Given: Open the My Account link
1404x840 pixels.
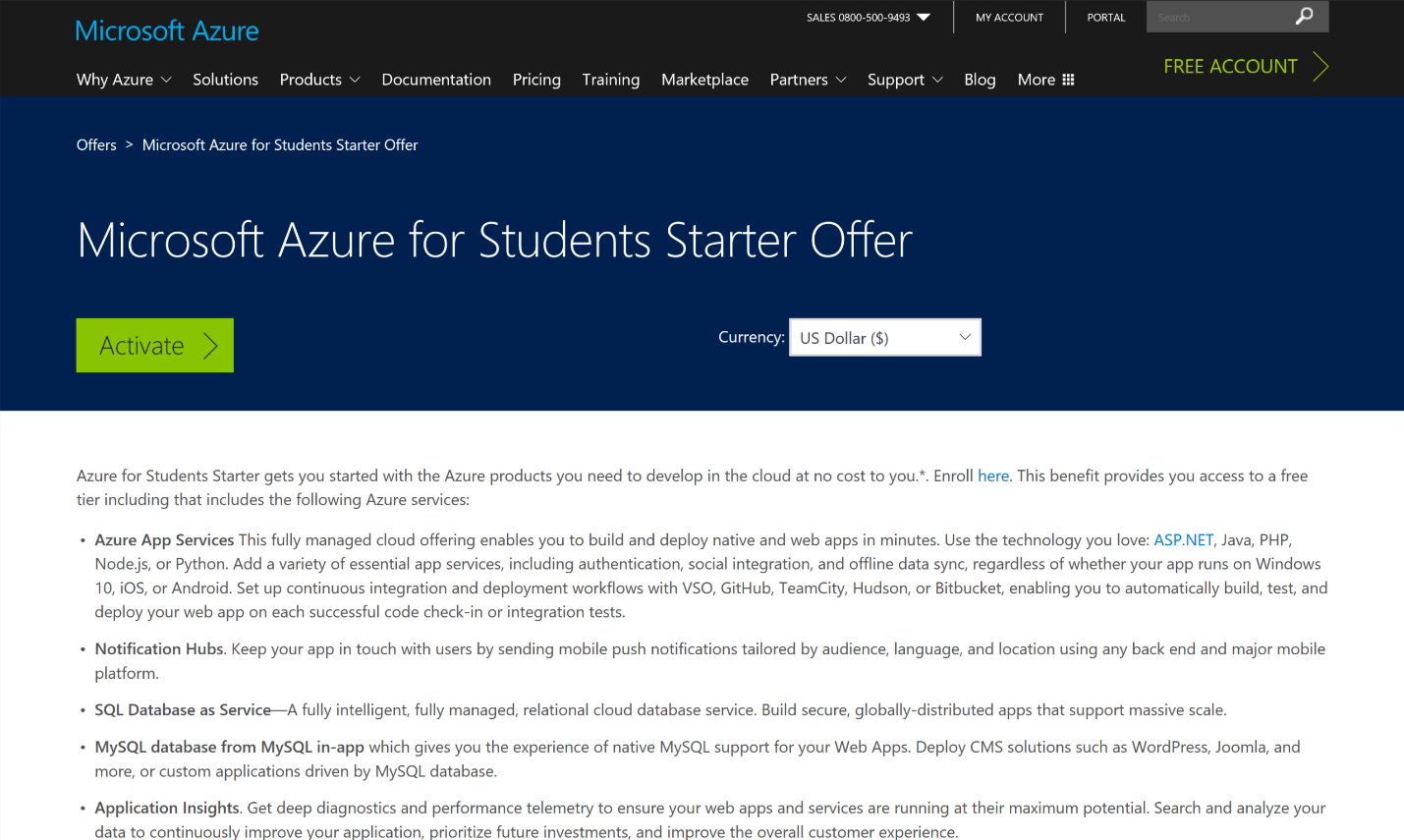Looking at the screenshot, I should [1009, 18].
